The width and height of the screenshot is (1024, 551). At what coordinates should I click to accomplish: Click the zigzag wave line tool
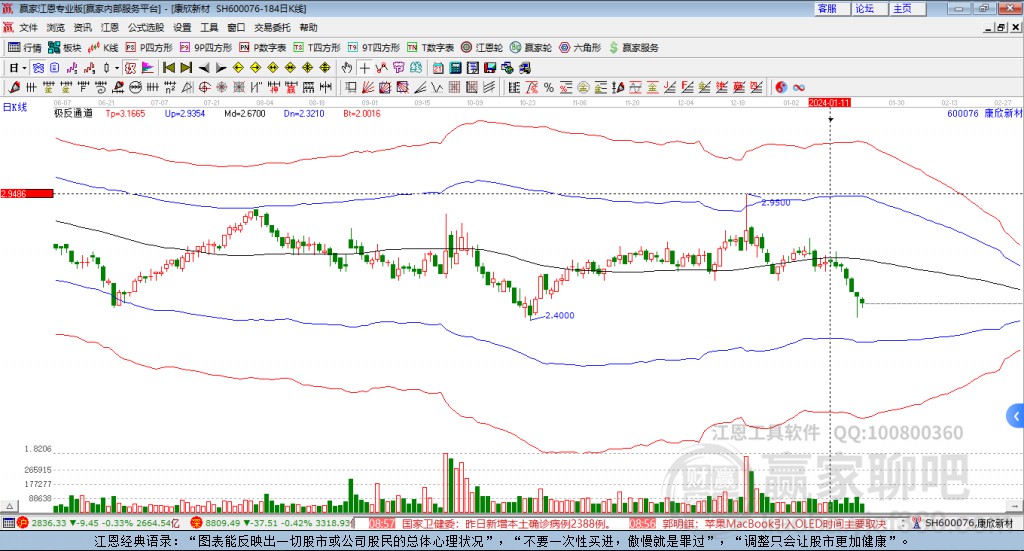pyautogui.click(x=436, y=87)
